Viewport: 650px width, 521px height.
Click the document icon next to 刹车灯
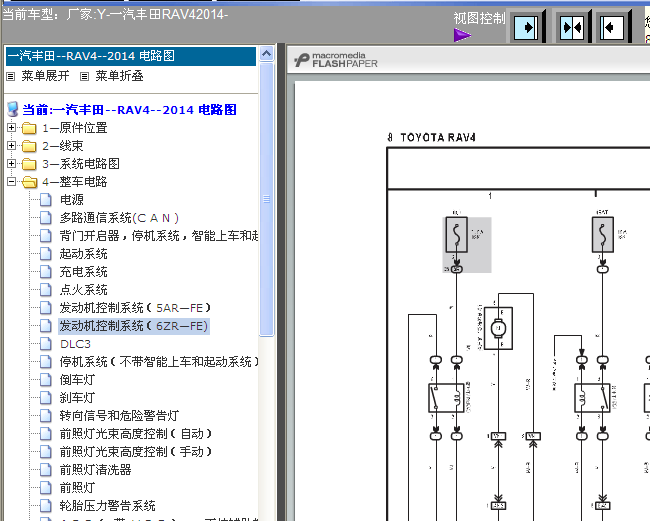pos(46,398)
